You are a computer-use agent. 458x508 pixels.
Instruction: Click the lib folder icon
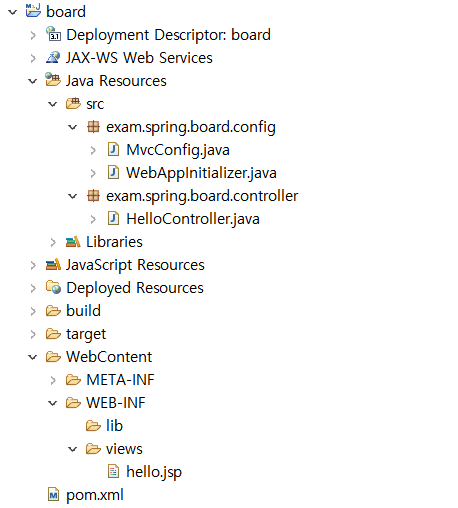pyautogui.click(x=93, y=426)
